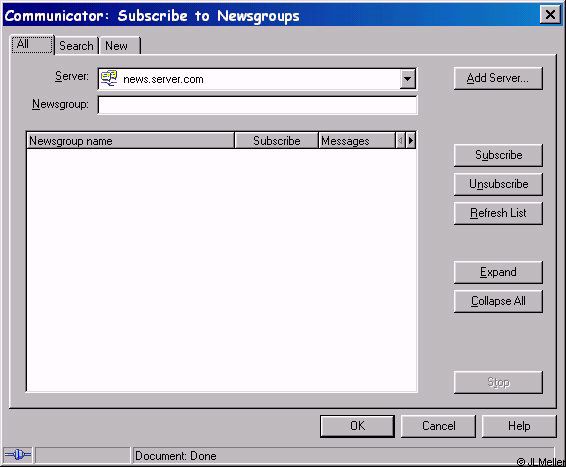566x467 pixels.
Task: Open the Server dropdown arrow
Action: coord(408,79)
